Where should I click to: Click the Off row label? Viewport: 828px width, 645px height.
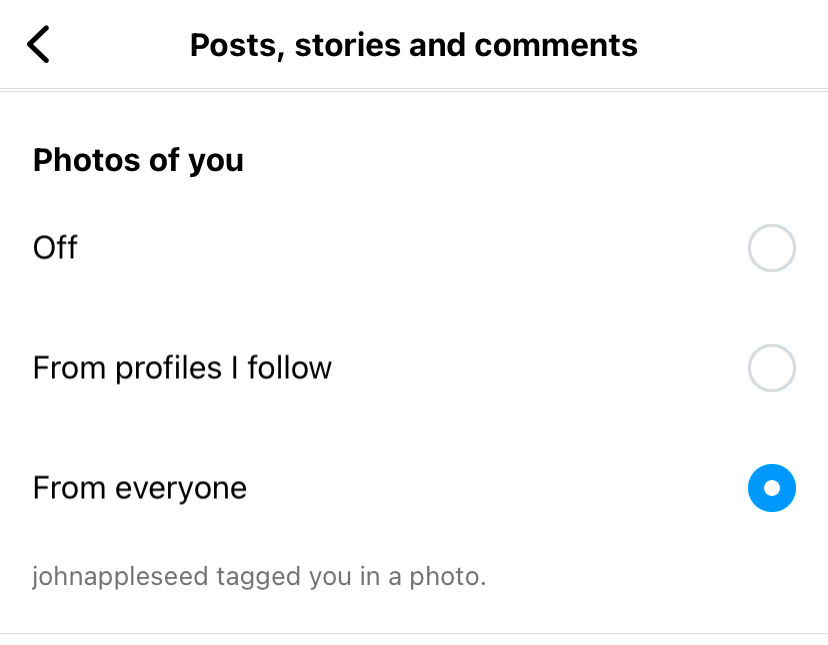pyautogui.click(x=55, y=247)
